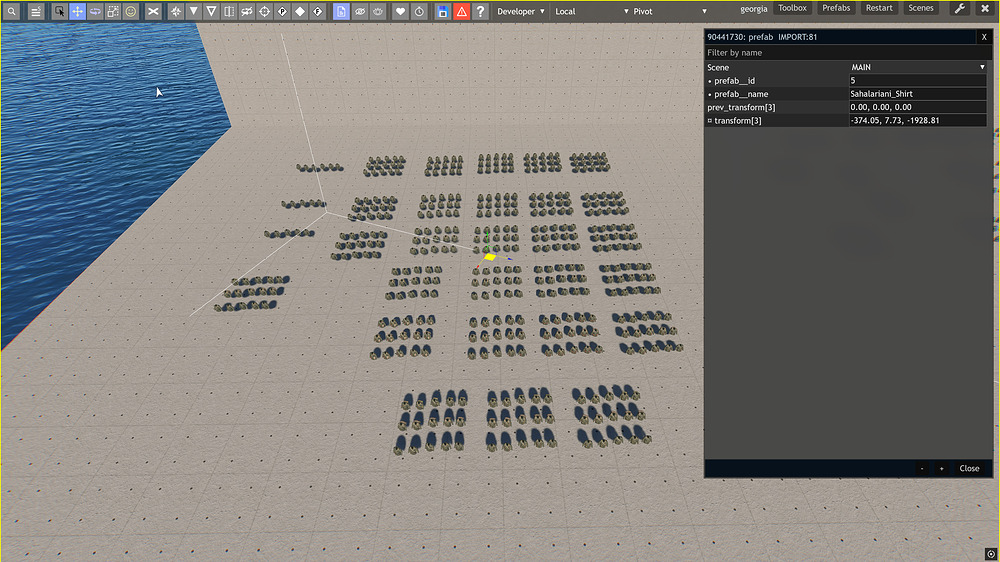Click the plus button in panel footer

(x=941, y=468)
